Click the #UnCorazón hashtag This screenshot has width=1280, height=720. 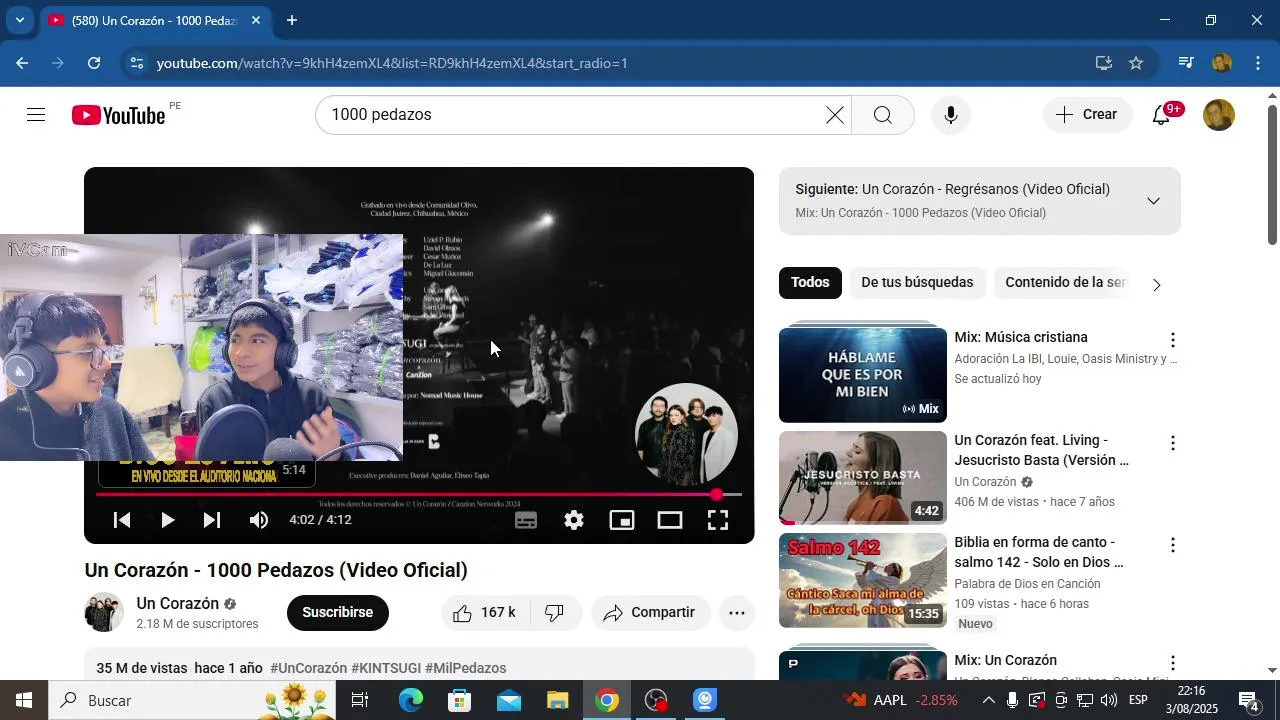point(309,668)
